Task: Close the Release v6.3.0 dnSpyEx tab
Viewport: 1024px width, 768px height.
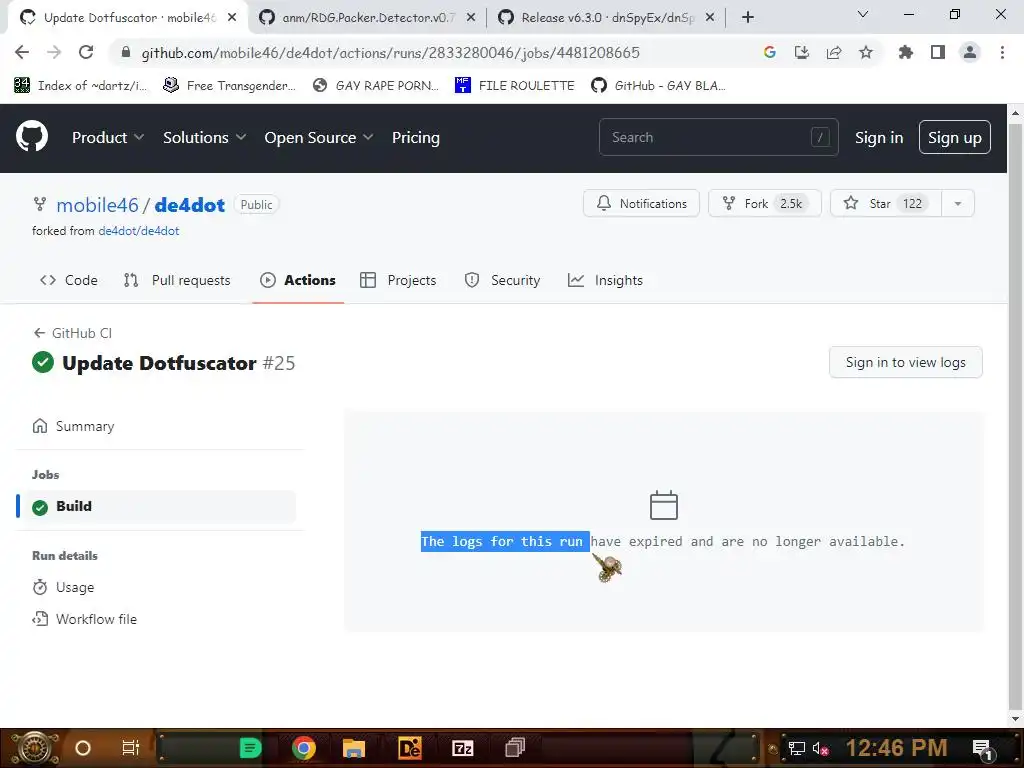Action: (x=710, y=18)
